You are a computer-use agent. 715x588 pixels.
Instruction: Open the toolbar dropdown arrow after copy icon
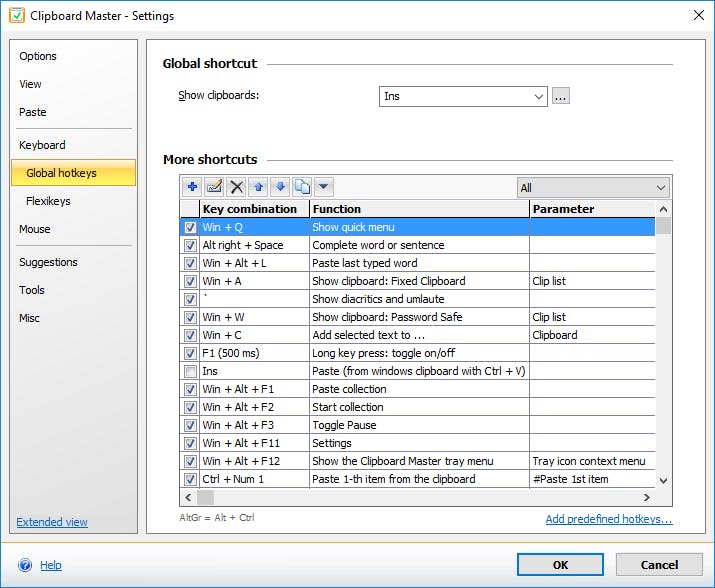tap(324, 187)
